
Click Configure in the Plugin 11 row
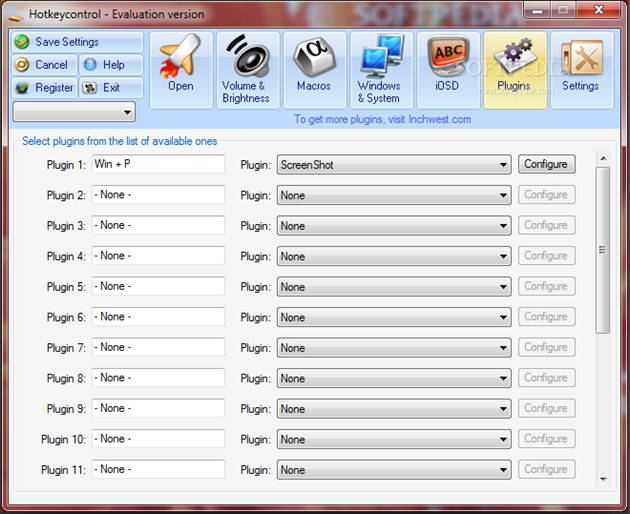(546, 470)
